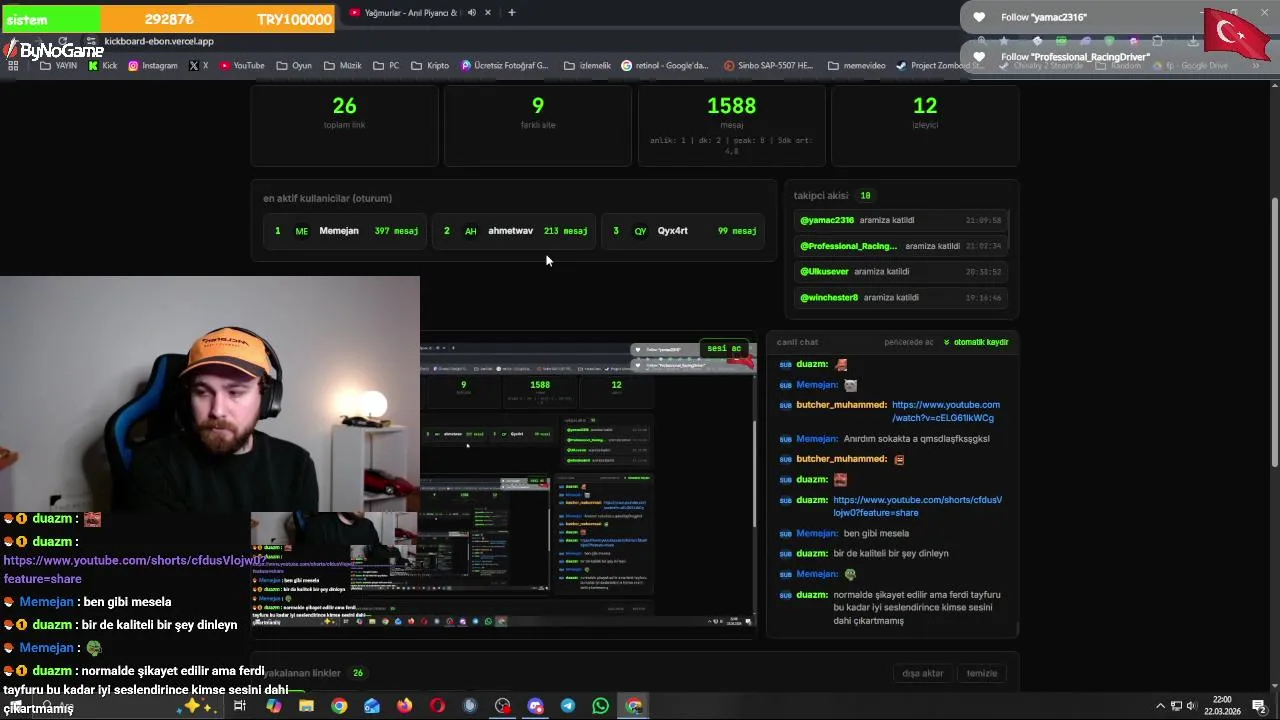
Task: Open a new browser tab
Action: 511,13
